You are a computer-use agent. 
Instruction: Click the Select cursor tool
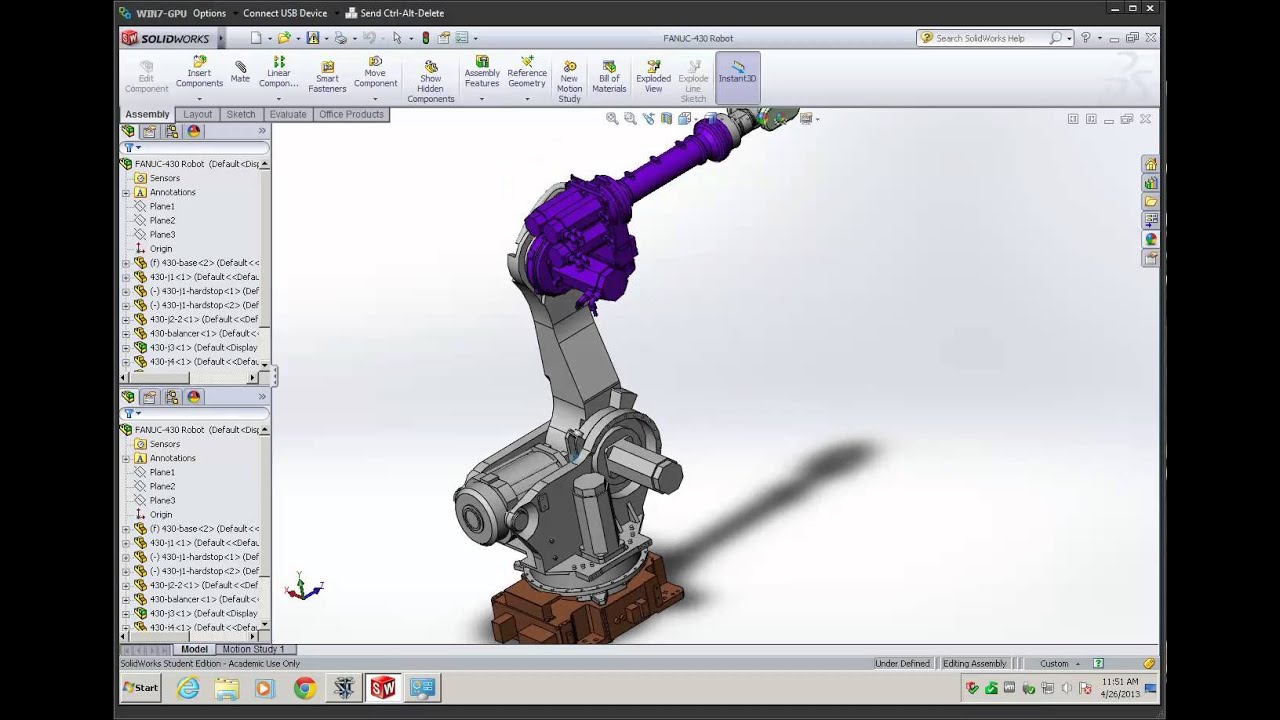coord(397,38)
